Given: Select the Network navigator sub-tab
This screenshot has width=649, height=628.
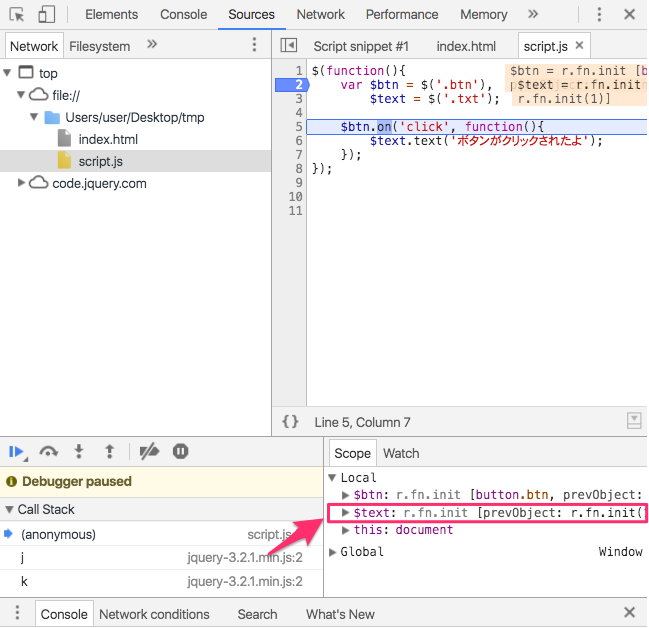Looking at the screenshot, I should click(x=34, y=46).
